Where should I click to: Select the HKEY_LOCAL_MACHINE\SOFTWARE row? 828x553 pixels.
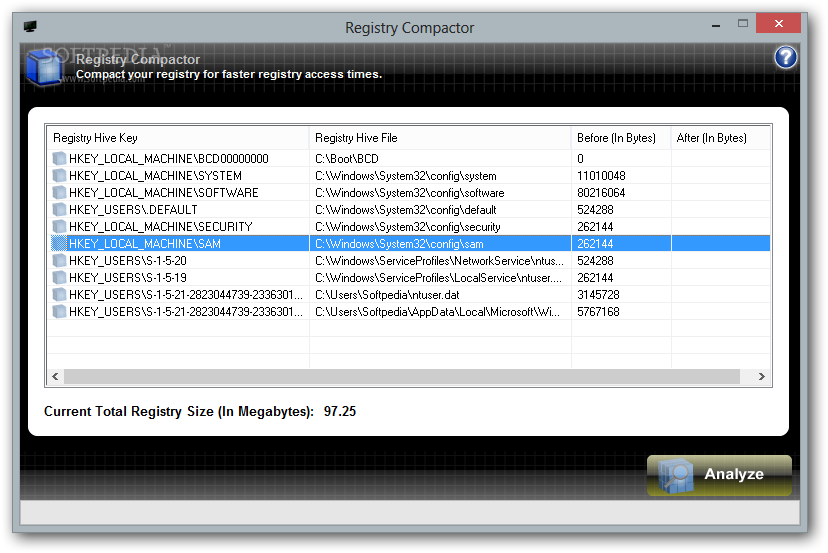[x=409, y=192]
